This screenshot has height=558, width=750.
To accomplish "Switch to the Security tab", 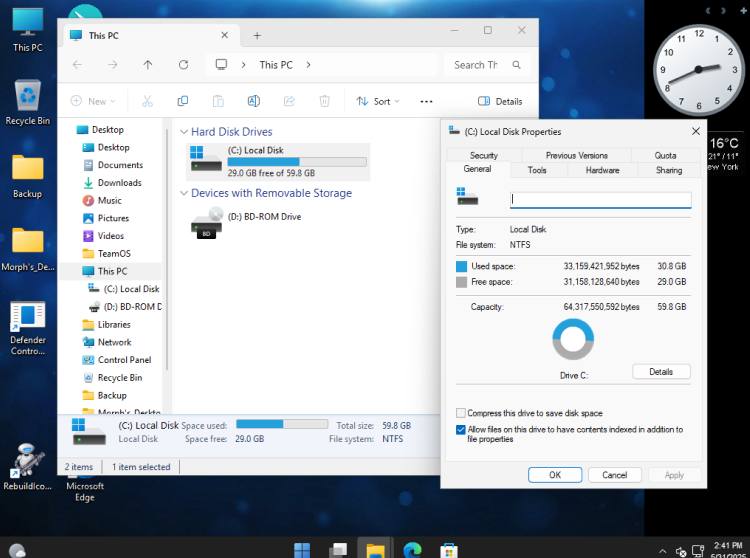I will [x=484, y=155].
